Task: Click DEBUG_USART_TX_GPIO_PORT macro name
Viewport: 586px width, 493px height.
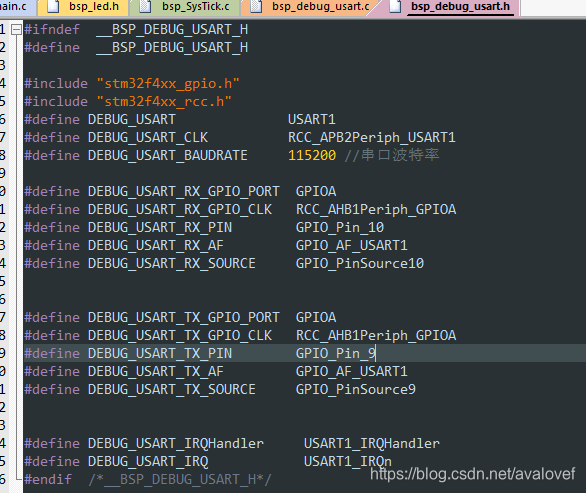Action: point(183,317)
